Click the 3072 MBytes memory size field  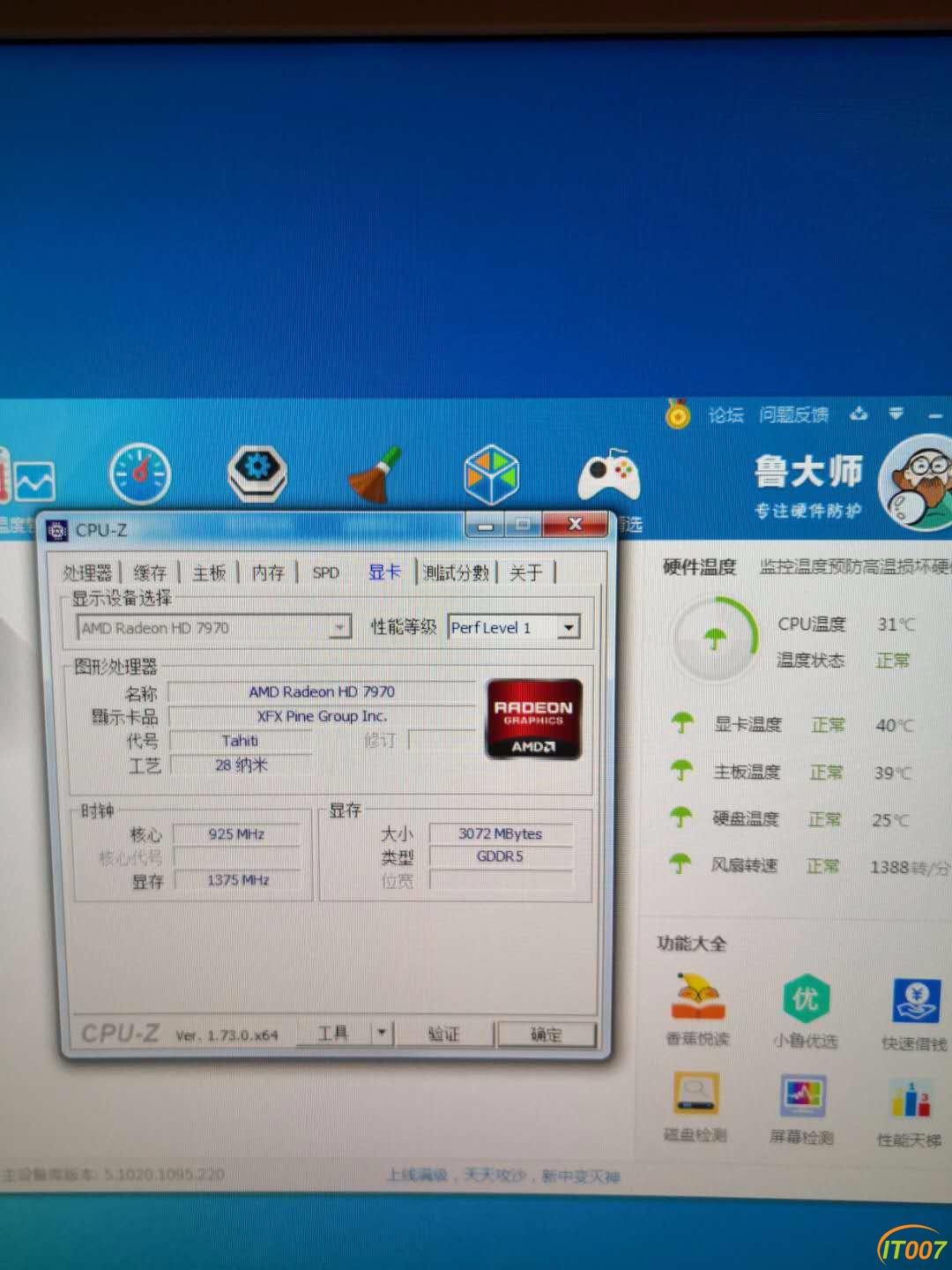500,833
